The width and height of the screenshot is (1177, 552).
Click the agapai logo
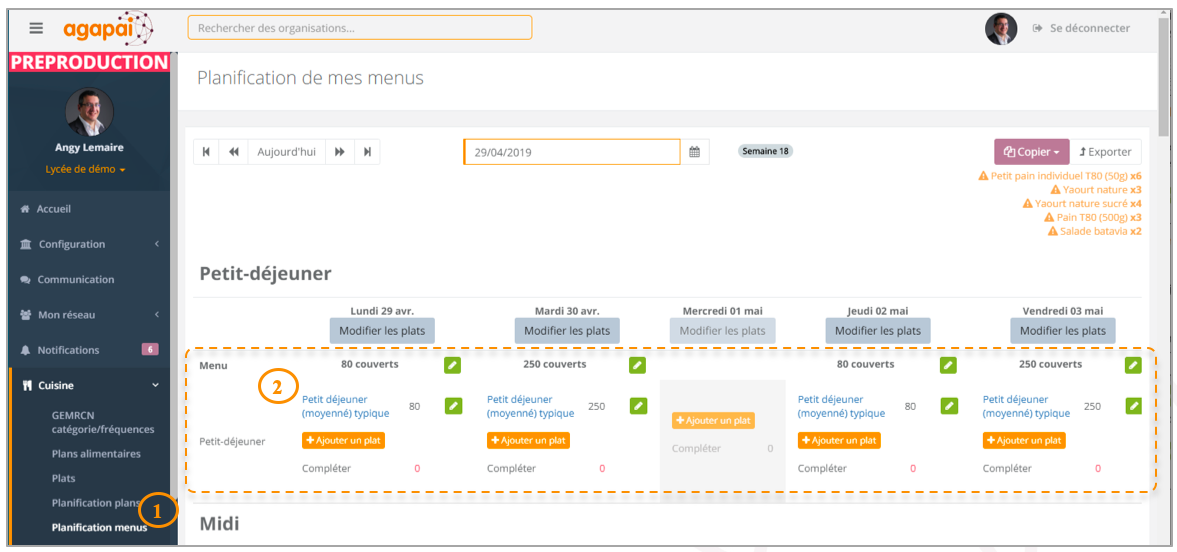[108, 29]
